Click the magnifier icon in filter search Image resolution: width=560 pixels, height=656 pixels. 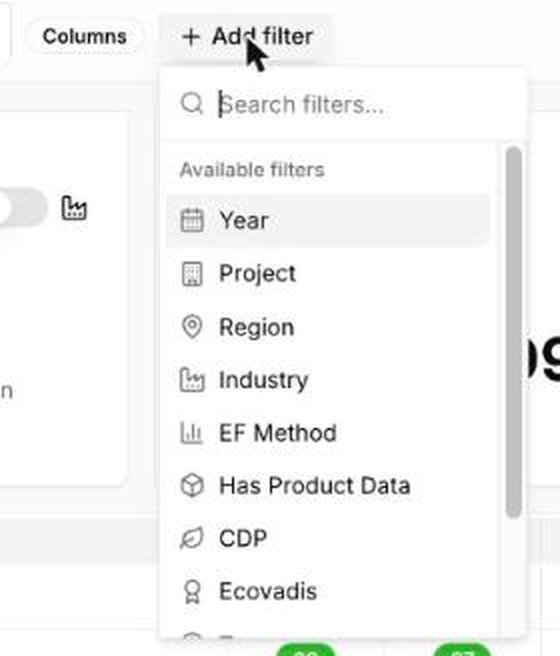click(192, 103)
